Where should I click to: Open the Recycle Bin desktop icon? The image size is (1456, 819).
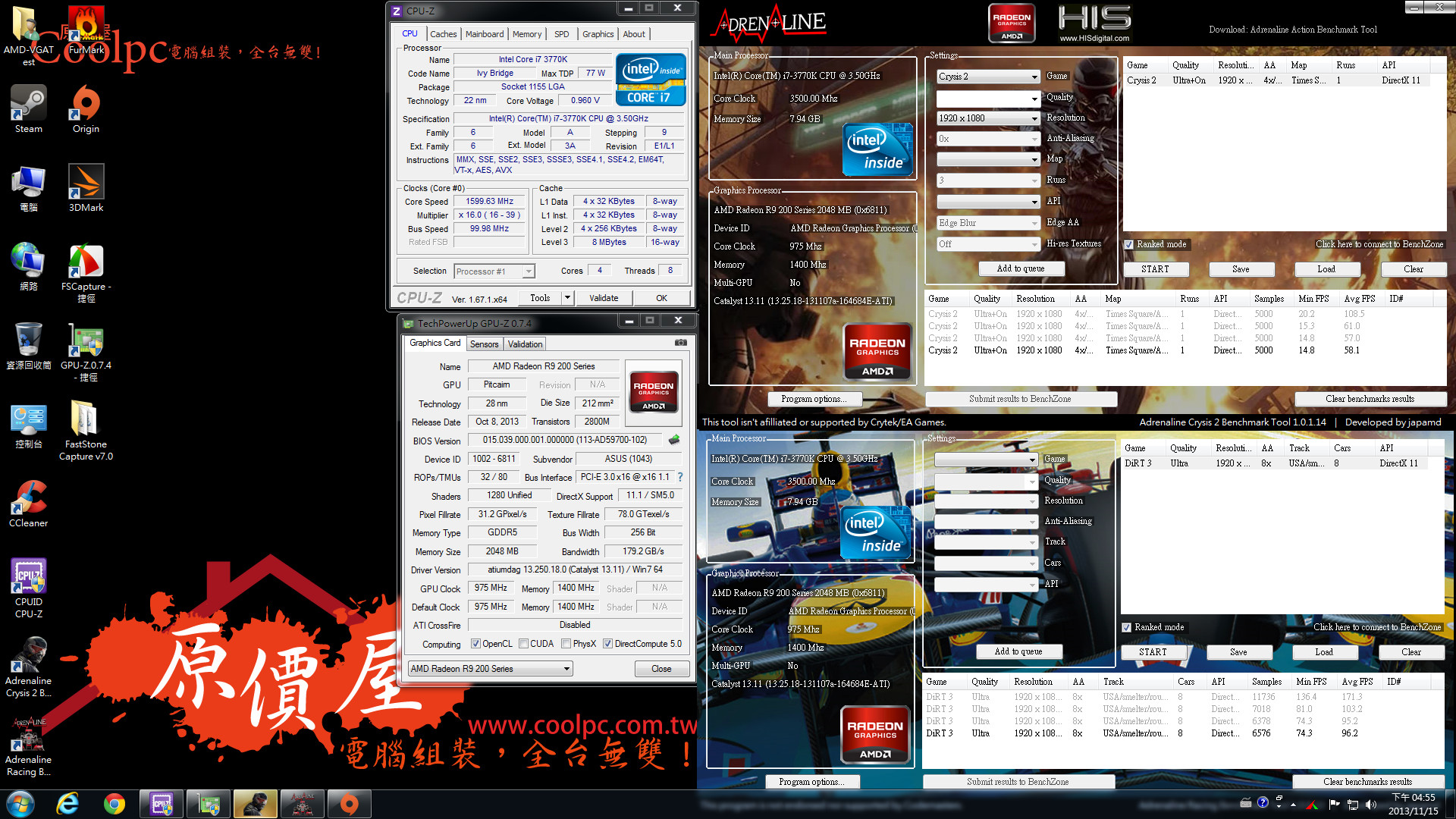click(x=28, y=346)
